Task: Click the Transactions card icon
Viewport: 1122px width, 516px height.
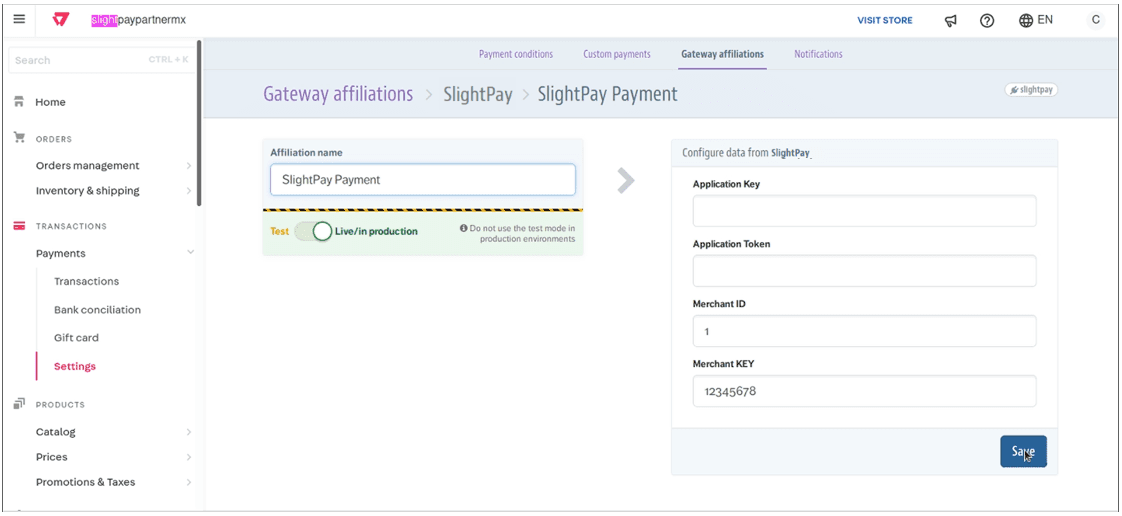Action: pyautogui.click(x=19, y=226)
